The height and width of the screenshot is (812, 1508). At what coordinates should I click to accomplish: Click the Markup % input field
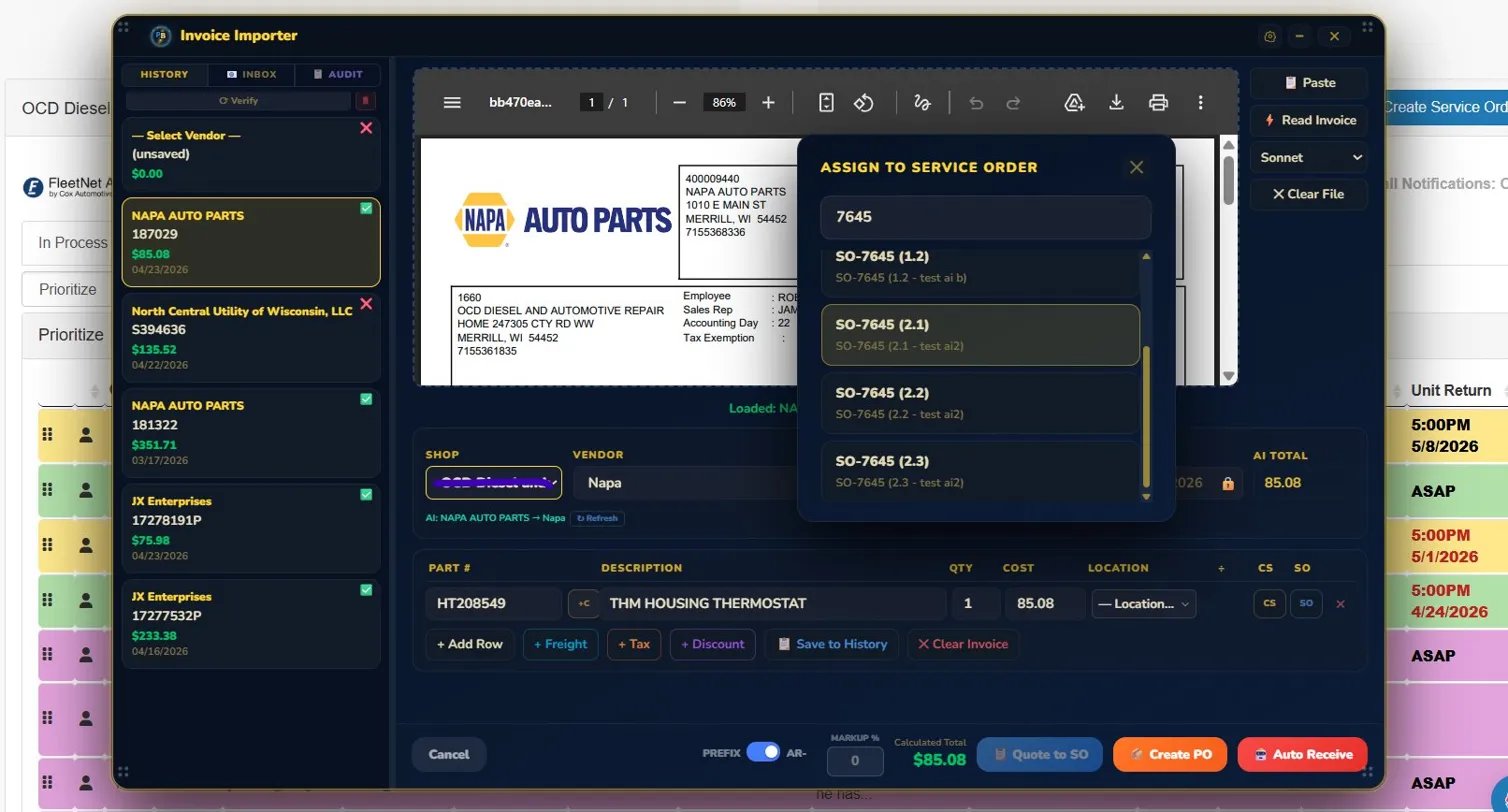[855, 761]
